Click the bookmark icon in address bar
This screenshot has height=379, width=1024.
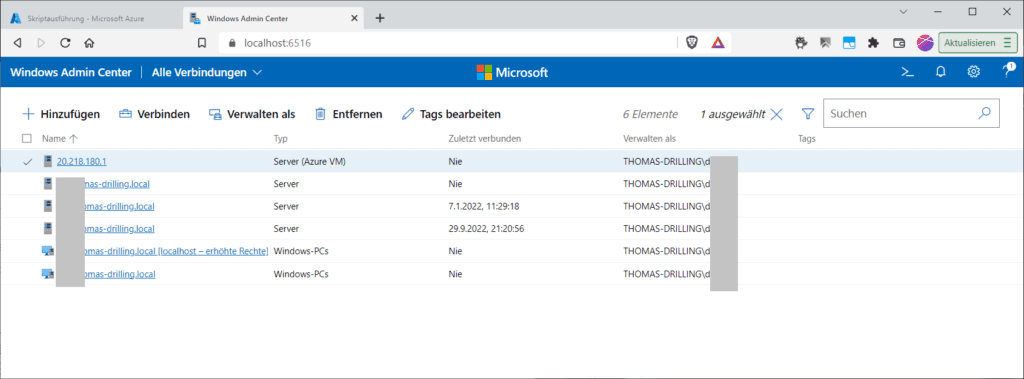tap(202, 43)
